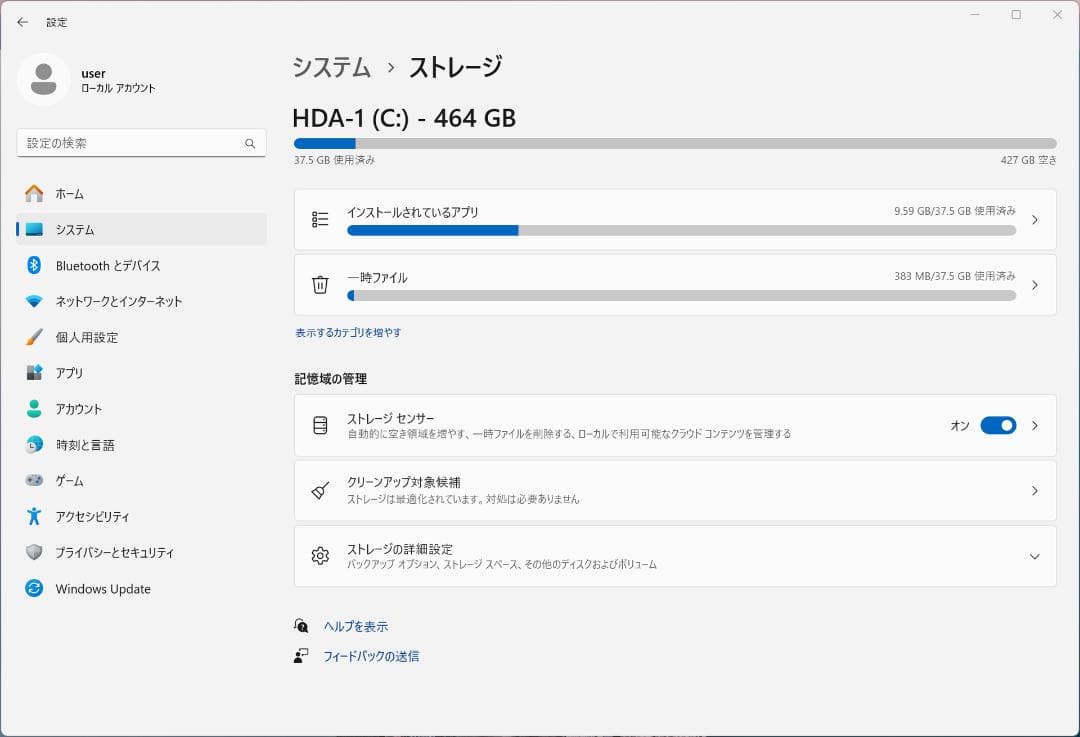Click inside the 設定の検索 search box
1080x737 pixels.
(140, 143)
